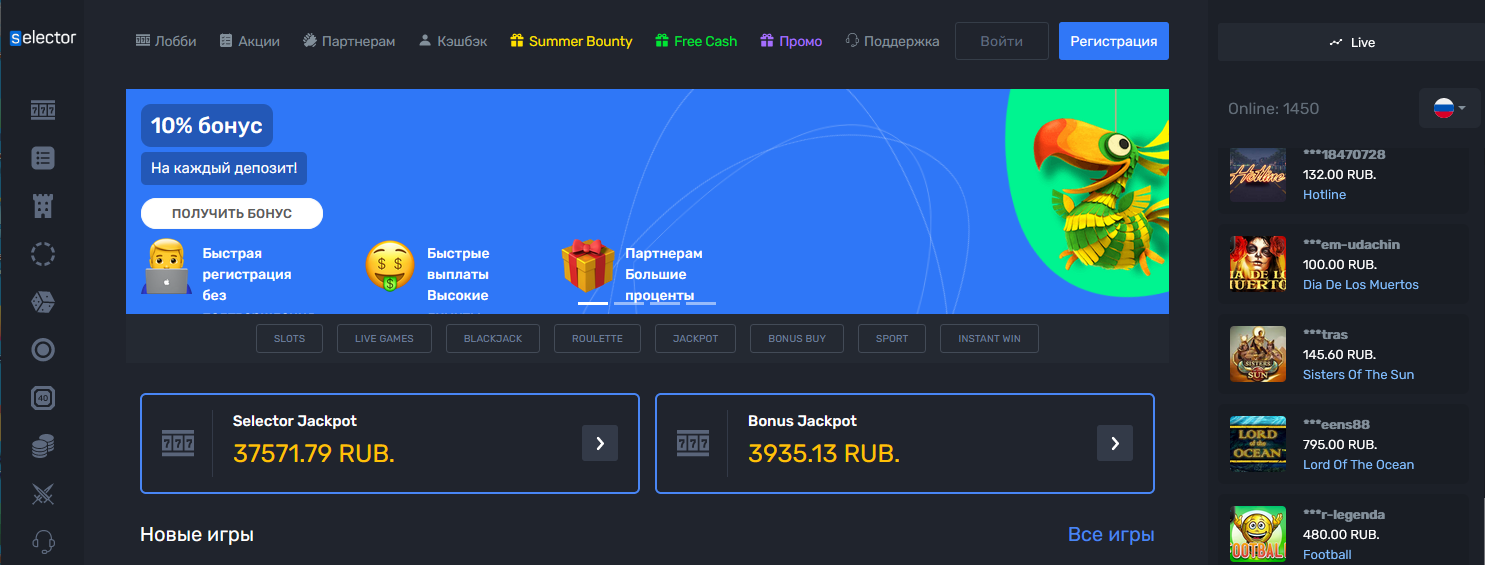Click the 37571.79 RUB. jackpot amount
Image resolution: width=1485 pixels, height=565 pixels.
[314, 454]
